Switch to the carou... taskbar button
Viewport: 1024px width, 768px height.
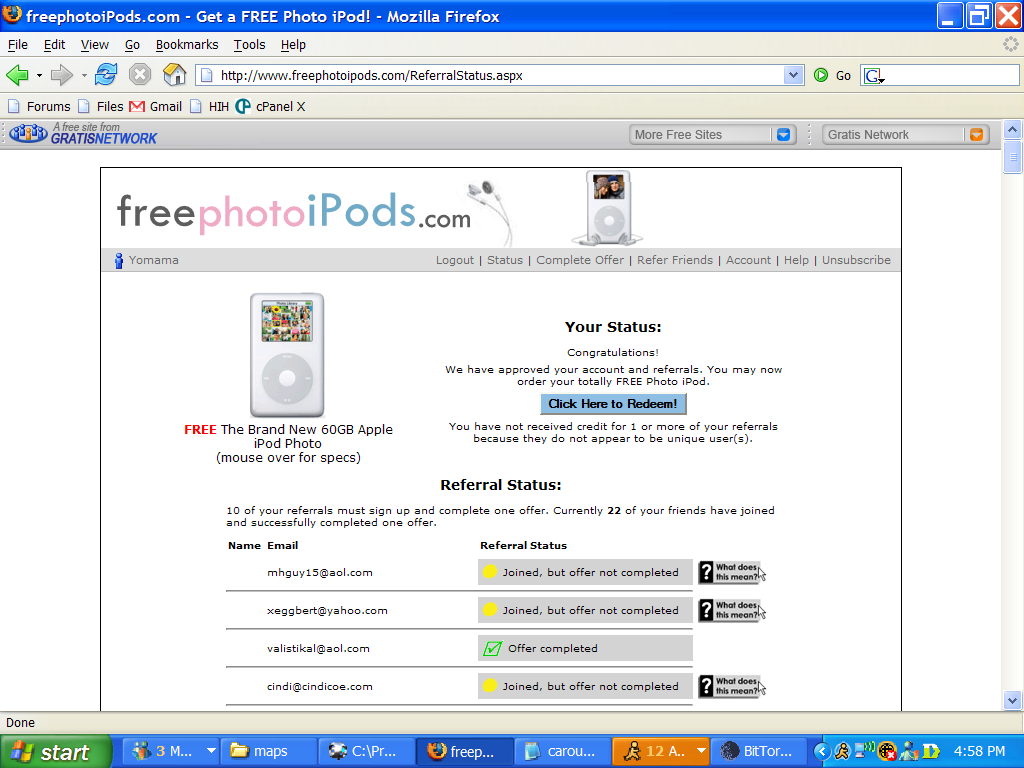tap(562, 751)
